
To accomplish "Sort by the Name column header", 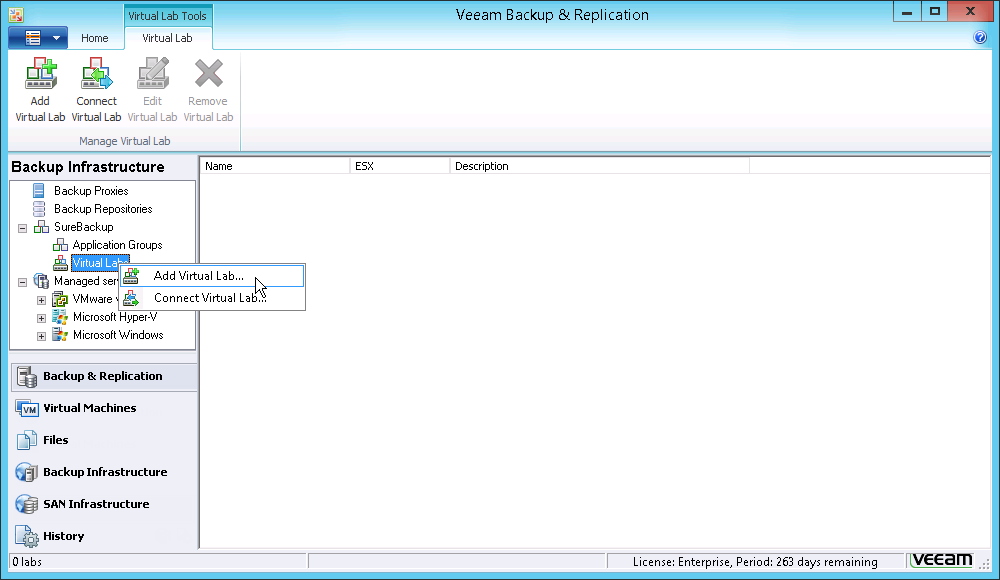I will 275,166.
